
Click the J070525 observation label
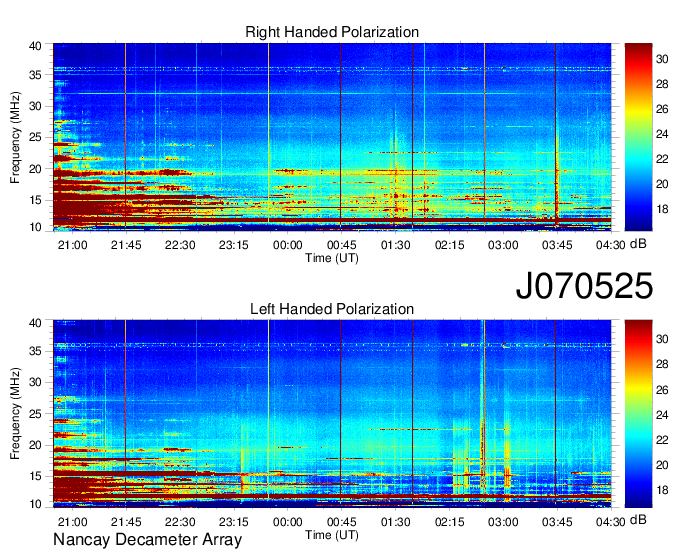[x=584, y=286]
